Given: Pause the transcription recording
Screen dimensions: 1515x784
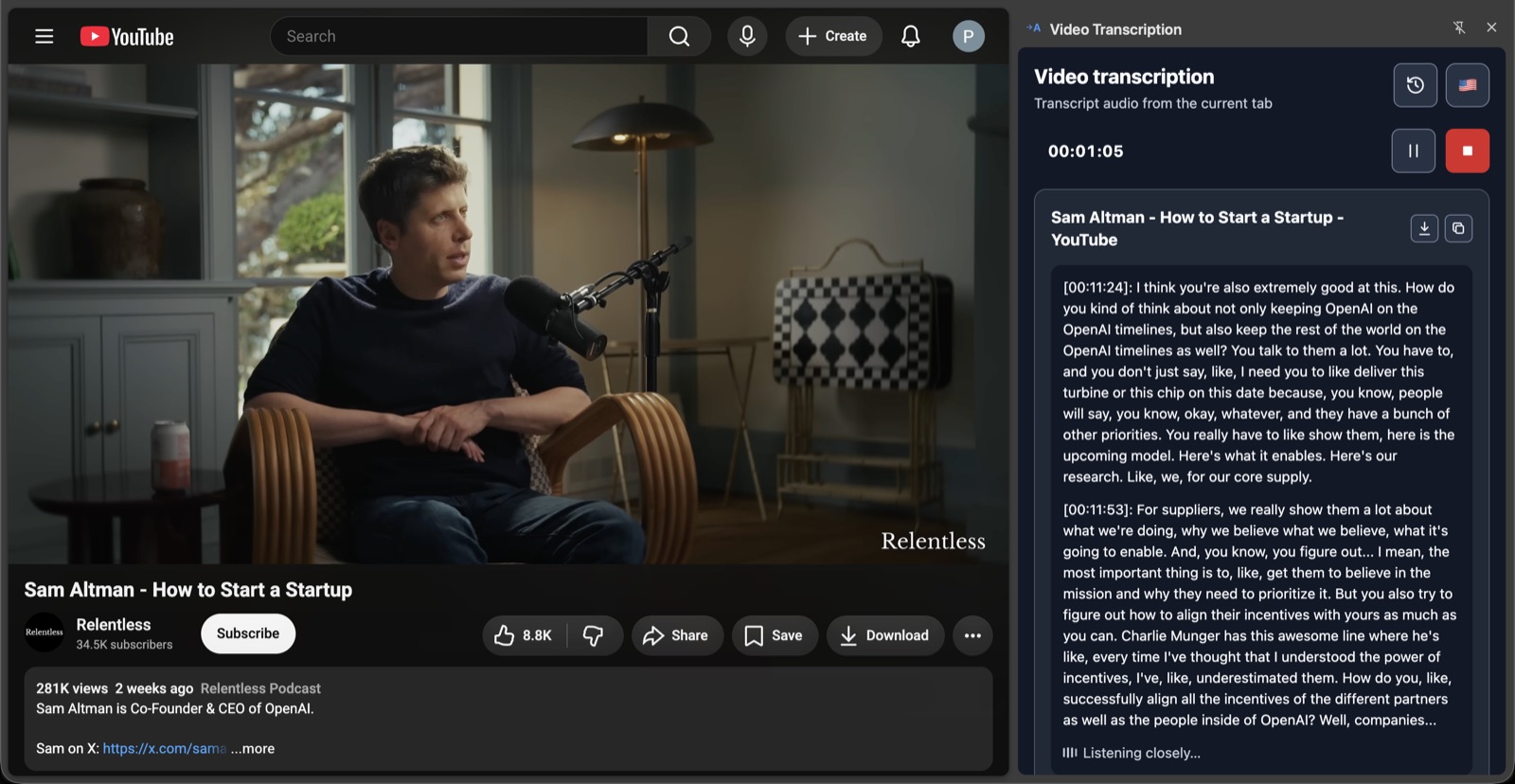Looking at the screenshot, I should pyautogui.click(x=1414, y=151).
